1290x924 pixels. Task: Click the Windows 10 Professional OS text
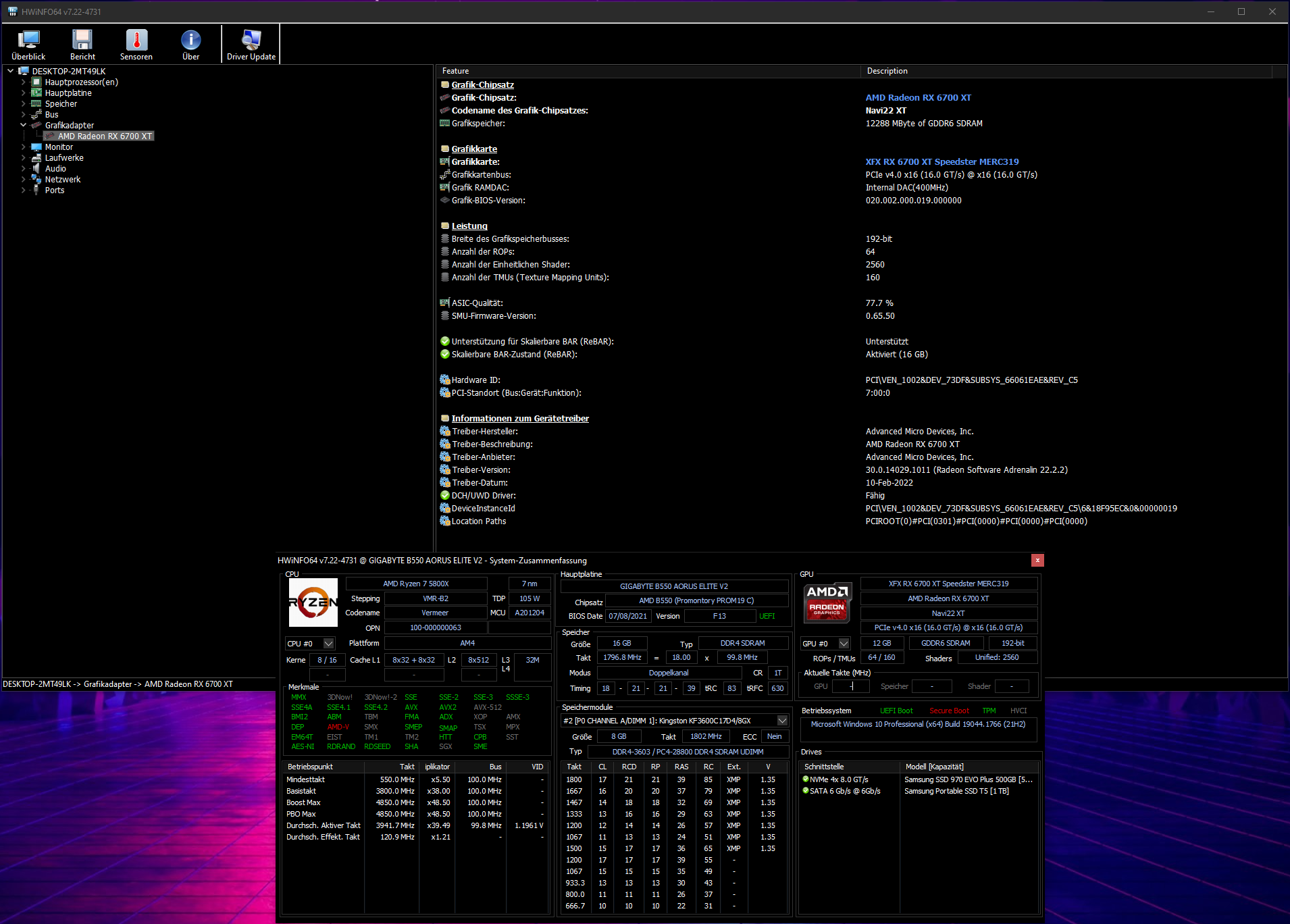coord(918,724)
